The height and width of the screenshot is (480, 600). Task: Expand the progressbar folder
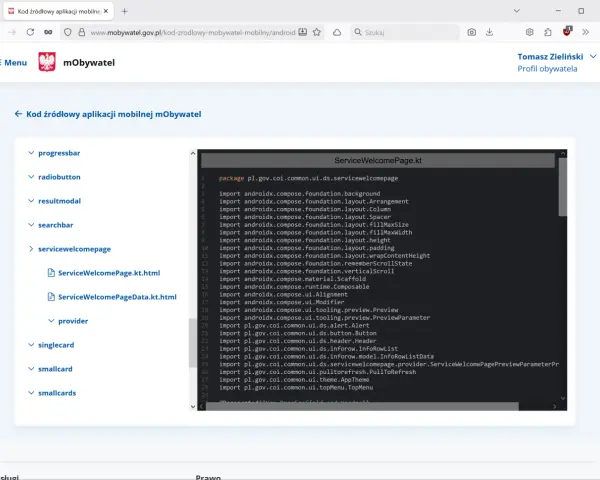click(x=59, y=153)
